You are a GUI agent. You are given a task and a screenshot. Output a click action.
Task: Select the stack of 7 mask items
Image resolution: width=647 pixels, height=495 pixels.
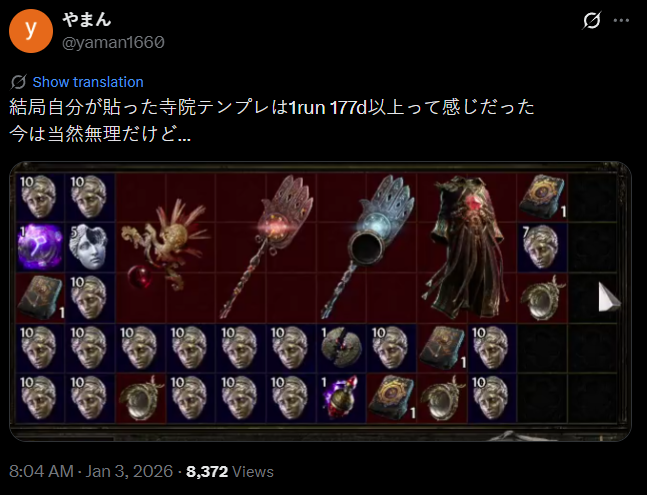point(541,247)
